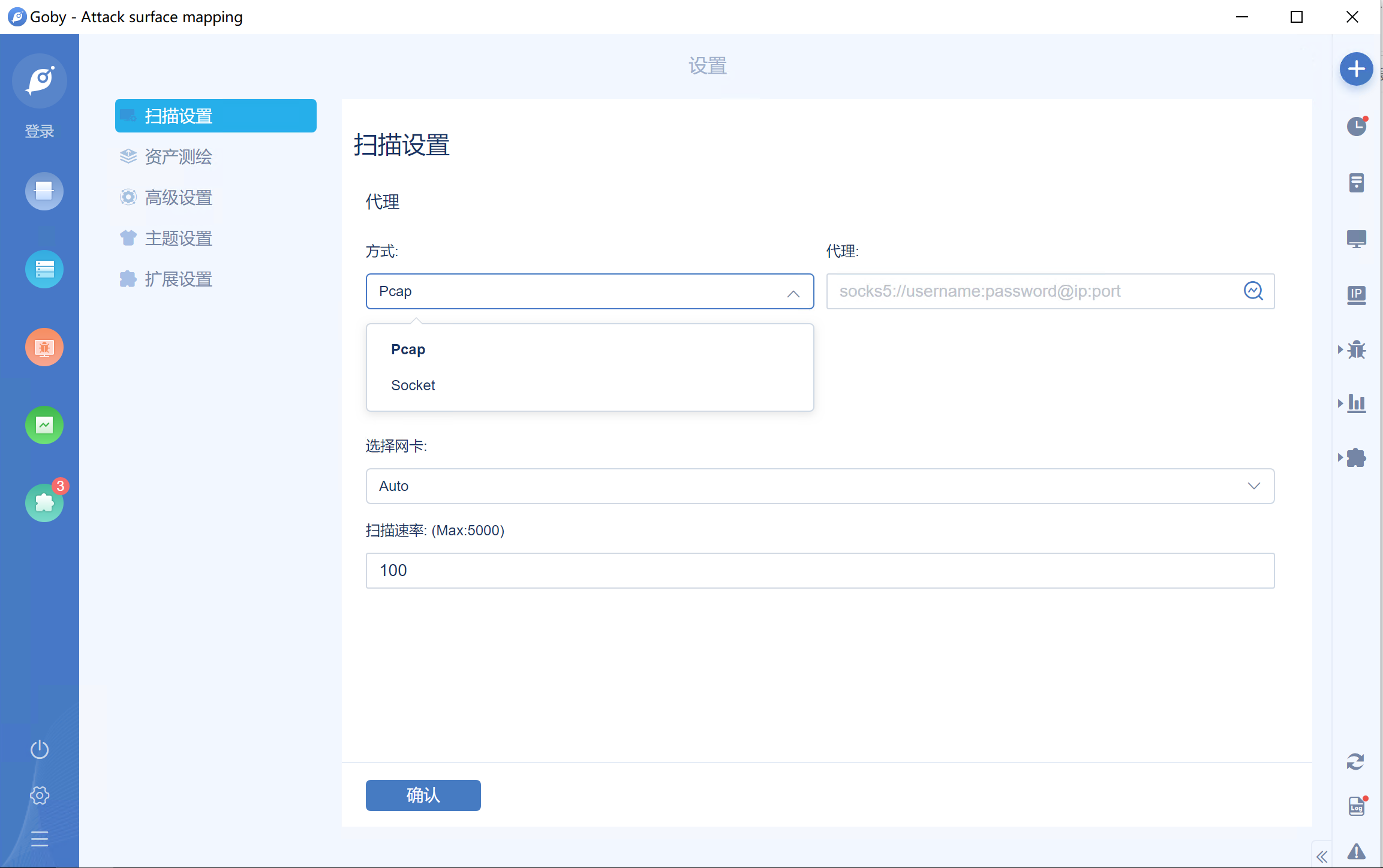
Task: Open extensions puzzle icon with badge 3
Action: click(44, 502)
